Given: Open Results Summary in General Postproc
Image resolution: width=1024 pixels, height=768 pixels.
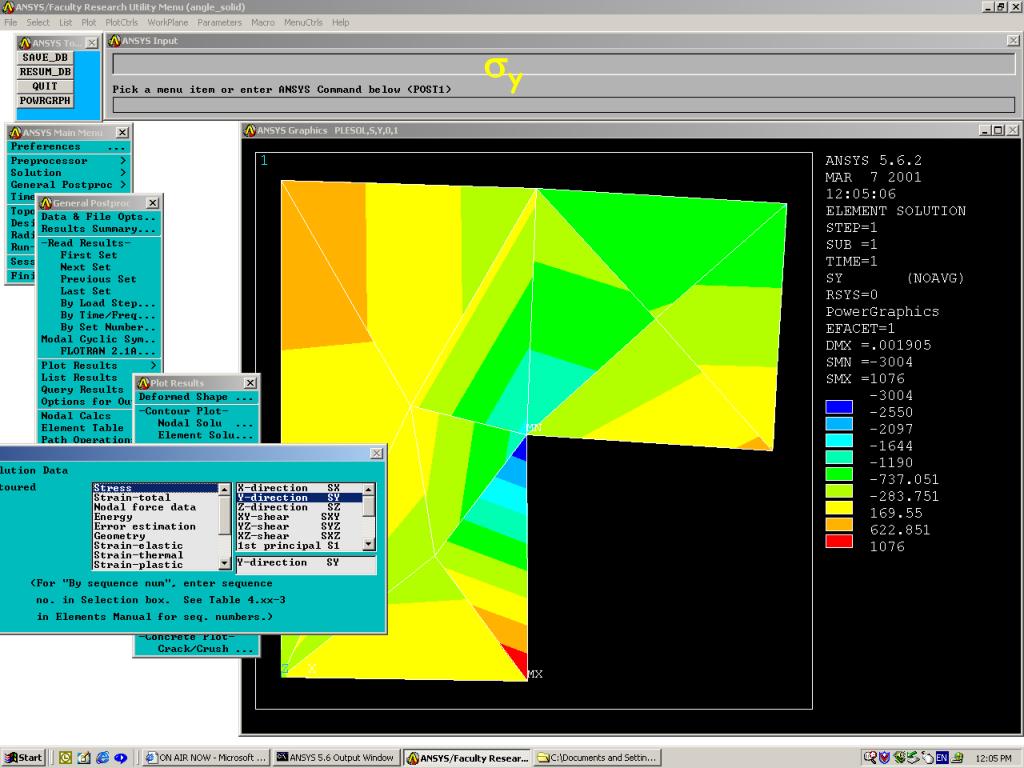Looking at the screenshot, I should pos(99,229).
